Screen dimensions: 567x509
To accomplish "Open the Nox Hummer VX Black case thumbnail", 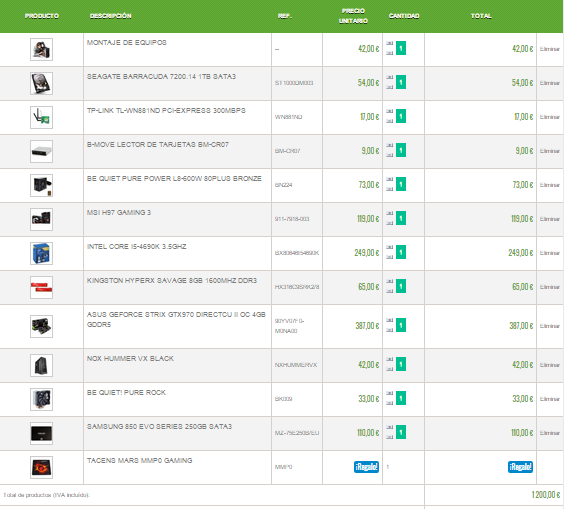I will click(x=41, y=365).
